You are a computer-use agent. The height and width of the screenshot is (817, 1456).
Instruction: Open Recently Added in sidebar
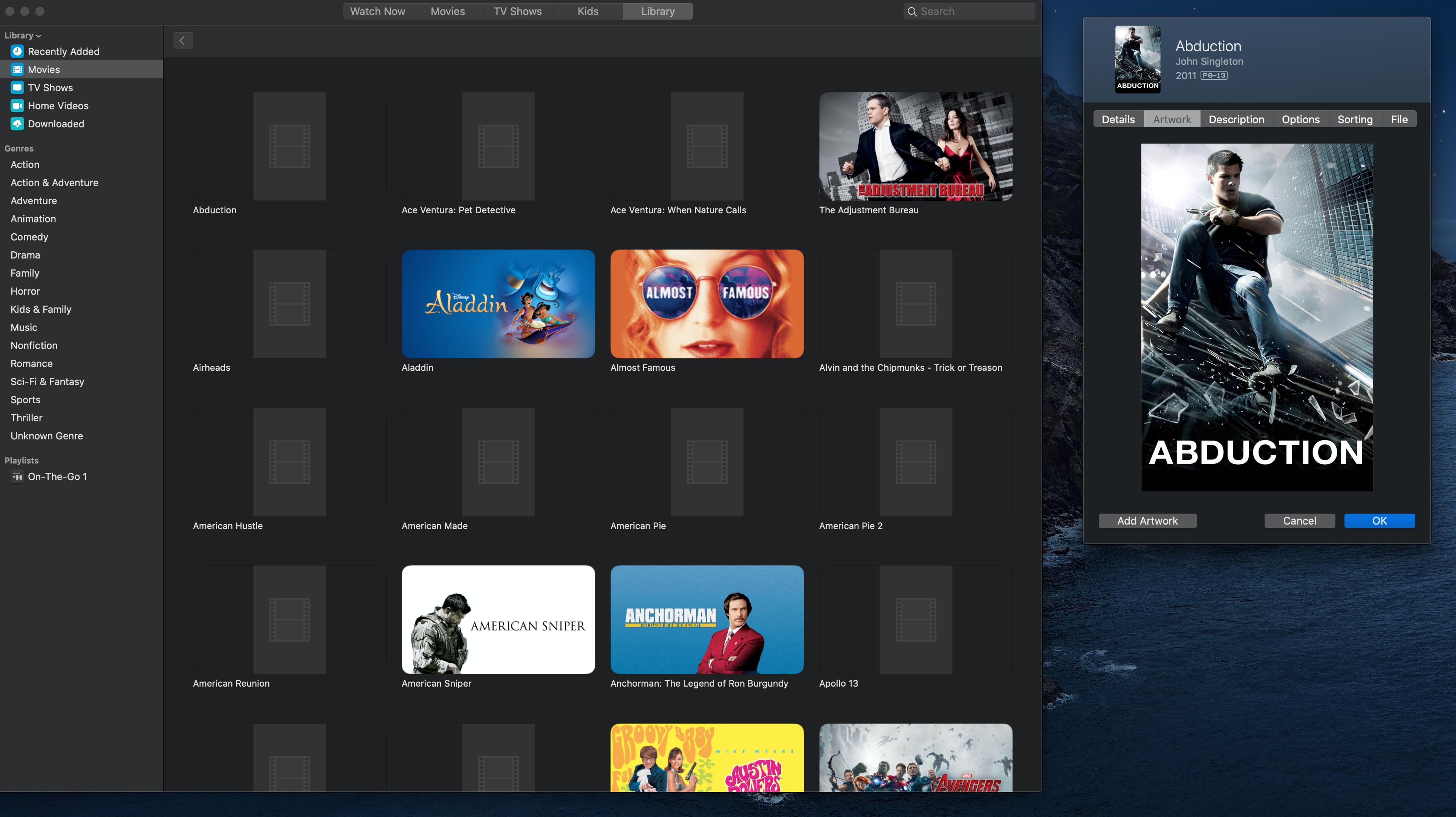click(81, 52)
